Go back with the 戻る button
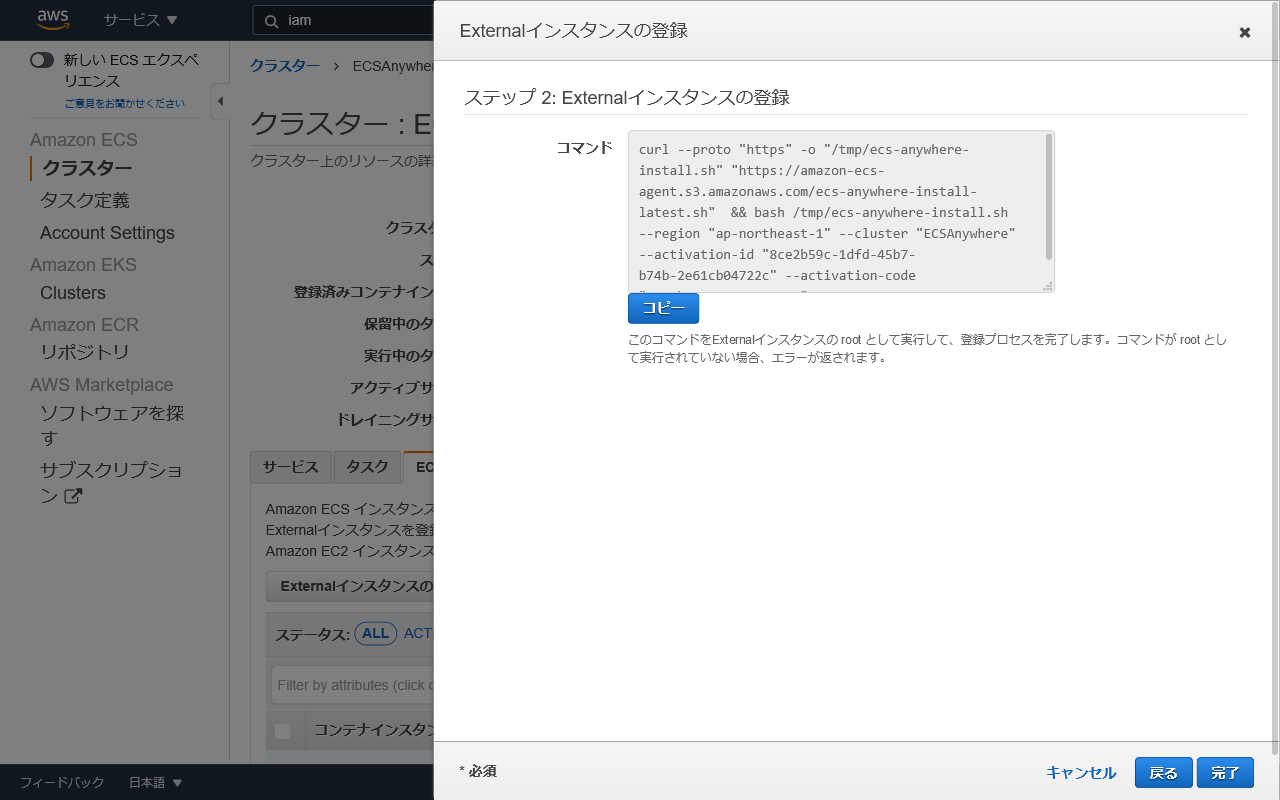The width and height of the screenshot is (1280, 800). point(1163,772)
